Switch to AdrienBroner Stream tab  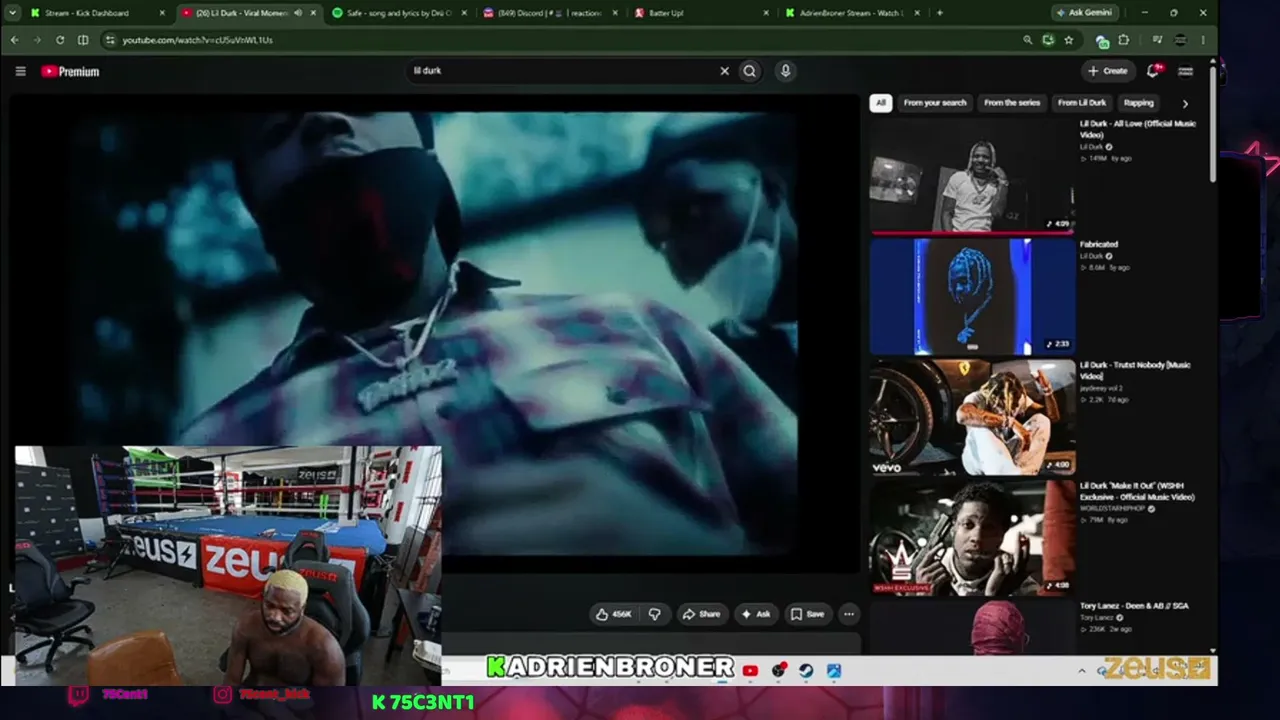coord(853,13)
